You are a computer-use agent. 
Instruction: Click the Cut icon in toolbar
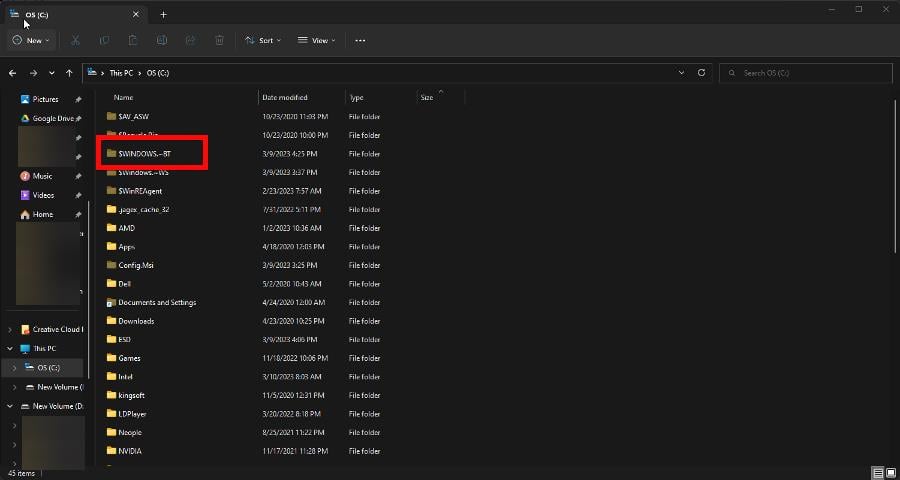pyautogui.click(x=75, y=40)
